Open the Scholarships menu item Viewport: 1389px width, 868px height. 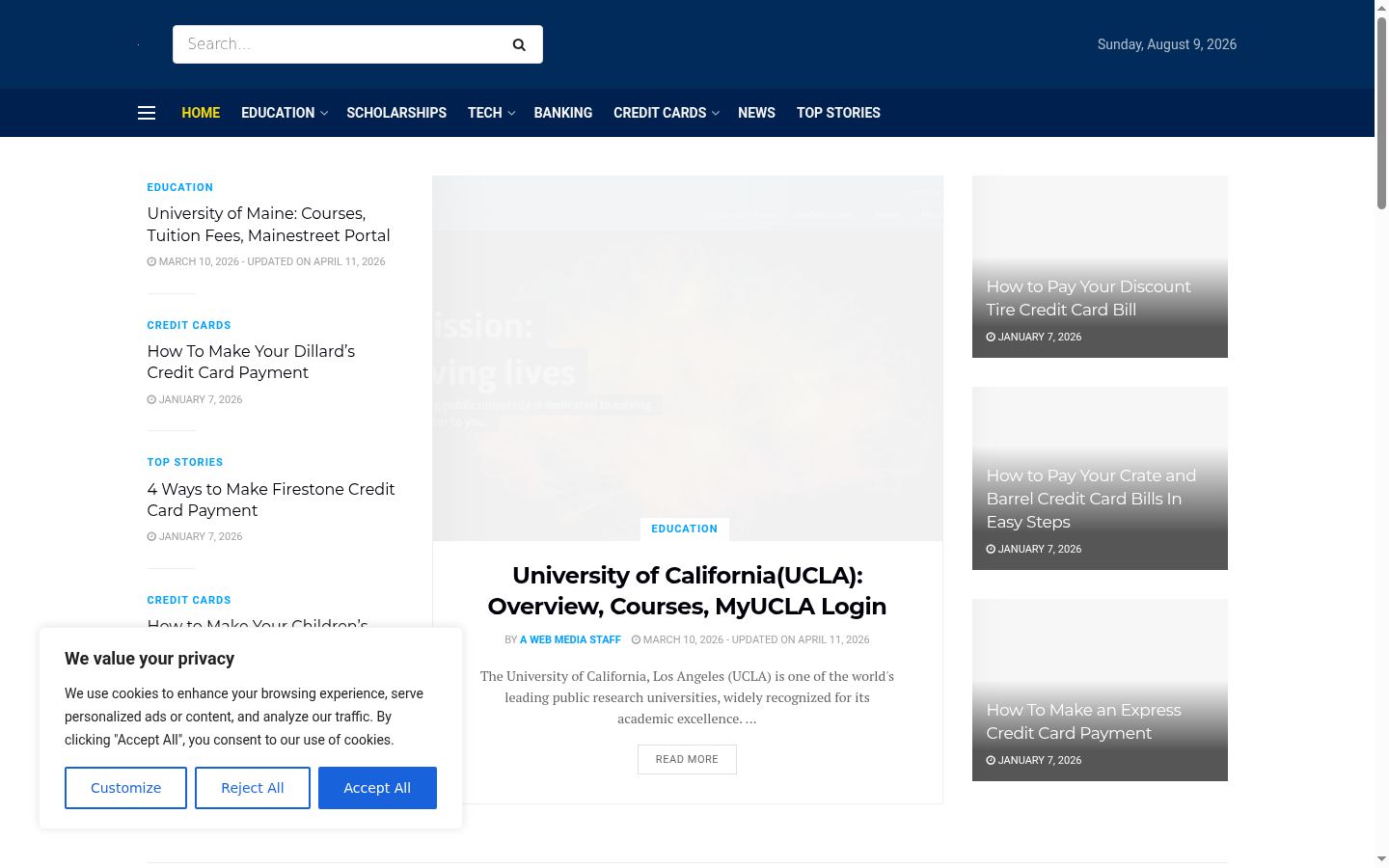click(x=396, y=113)
